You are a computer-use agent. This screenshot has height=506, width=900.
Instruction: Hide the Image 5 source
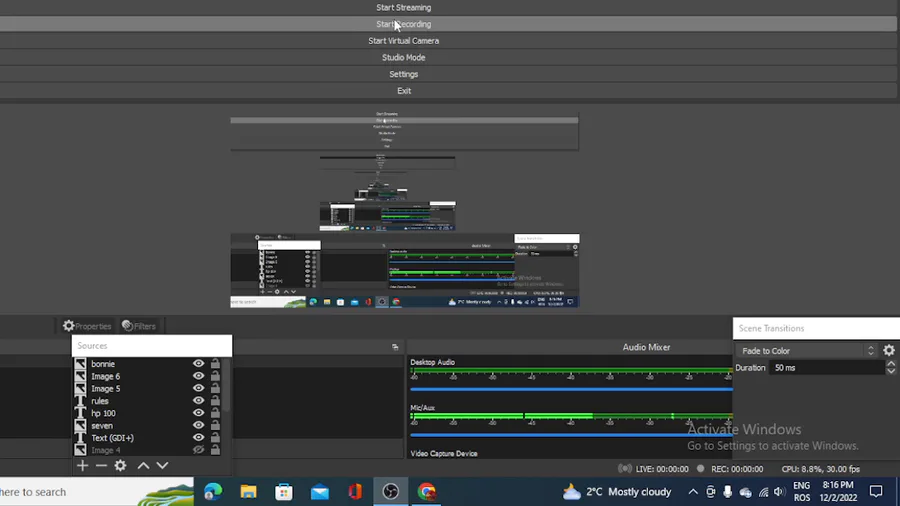199,388
